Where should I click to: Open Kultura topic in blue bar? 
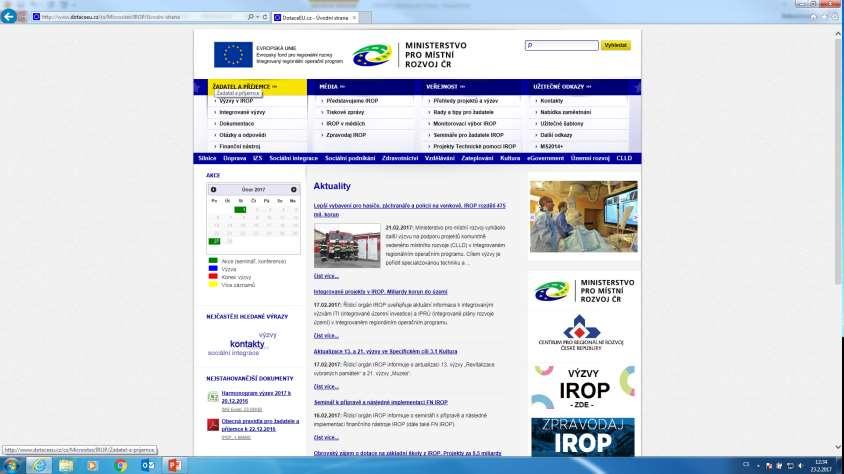510,158
